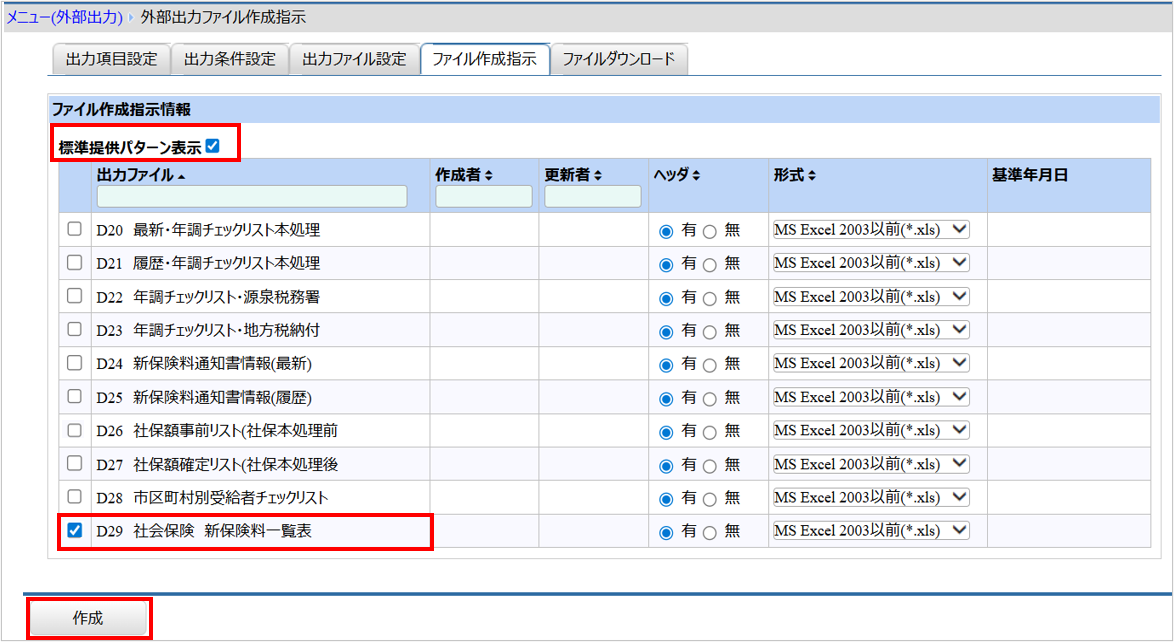Open format dropdown for D26 row
Viewport: 1174px width, 642px height.
871,430
